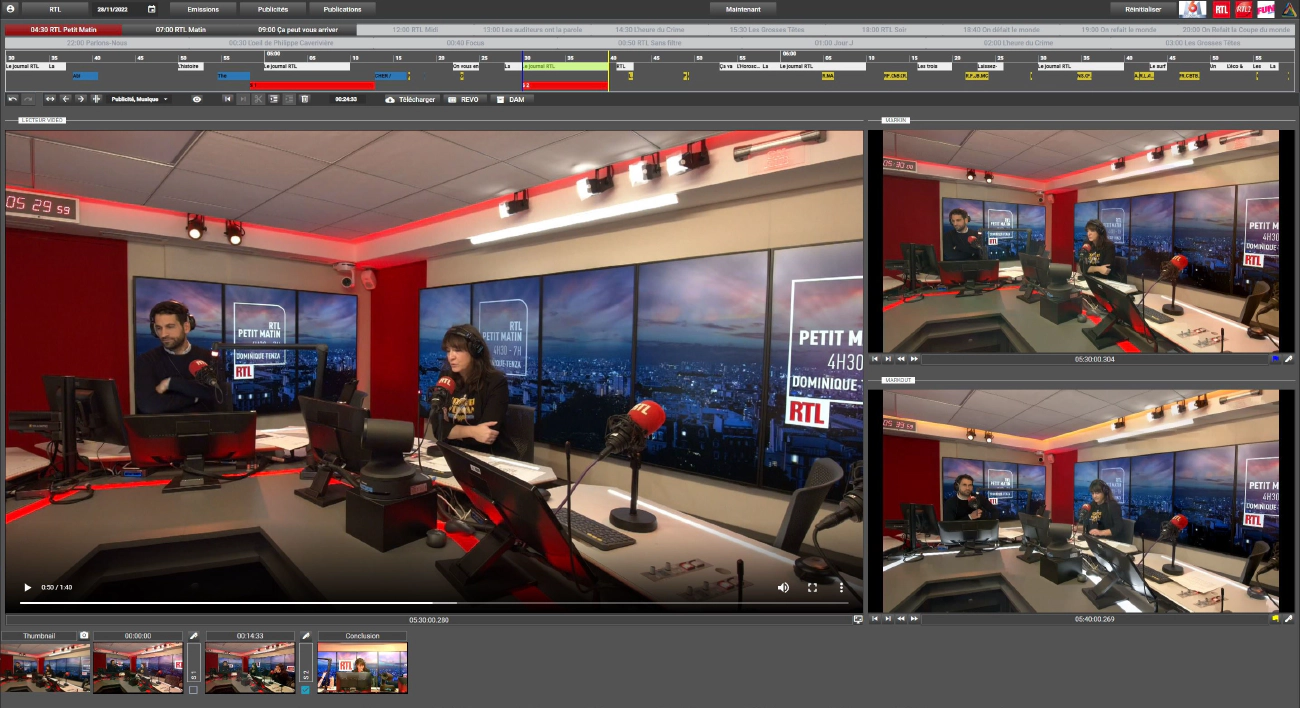
Task: Click the wrench icon under Mark In
Action: [1289, 358]
